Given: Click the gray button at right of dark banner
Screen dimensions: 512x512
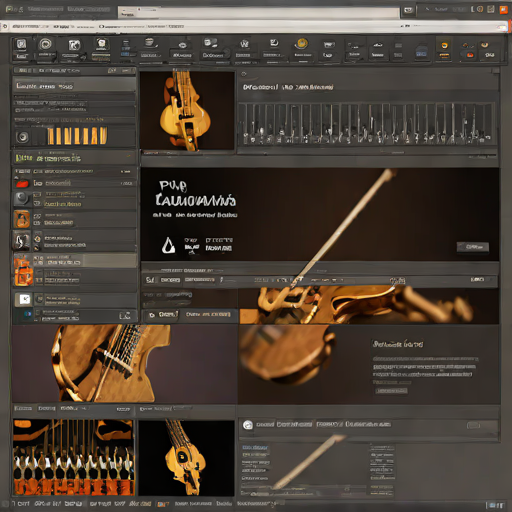Looking at the screenshot, I should click(473, 247).
